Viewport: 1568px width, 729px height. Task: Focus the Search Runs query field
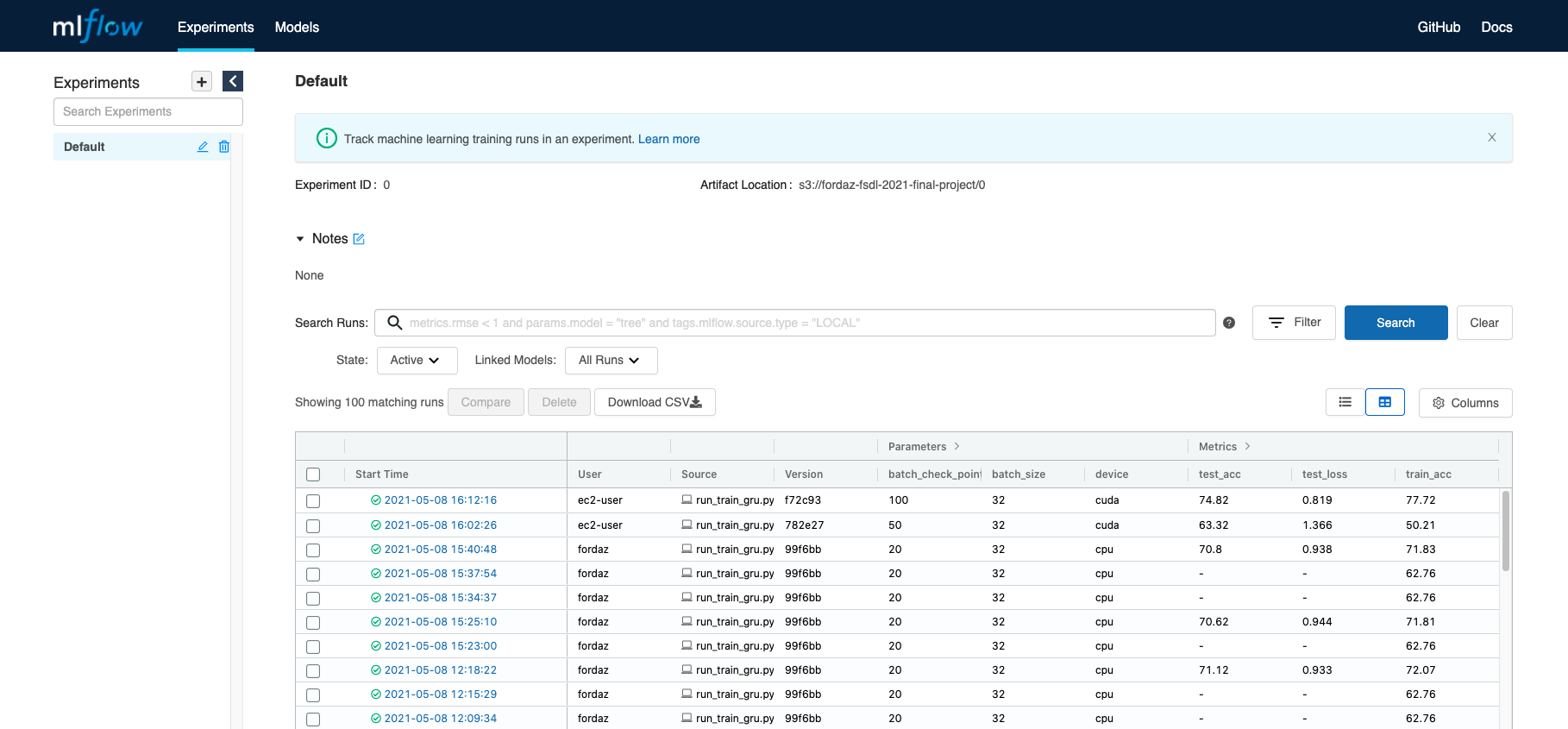[x=794, y=323]
